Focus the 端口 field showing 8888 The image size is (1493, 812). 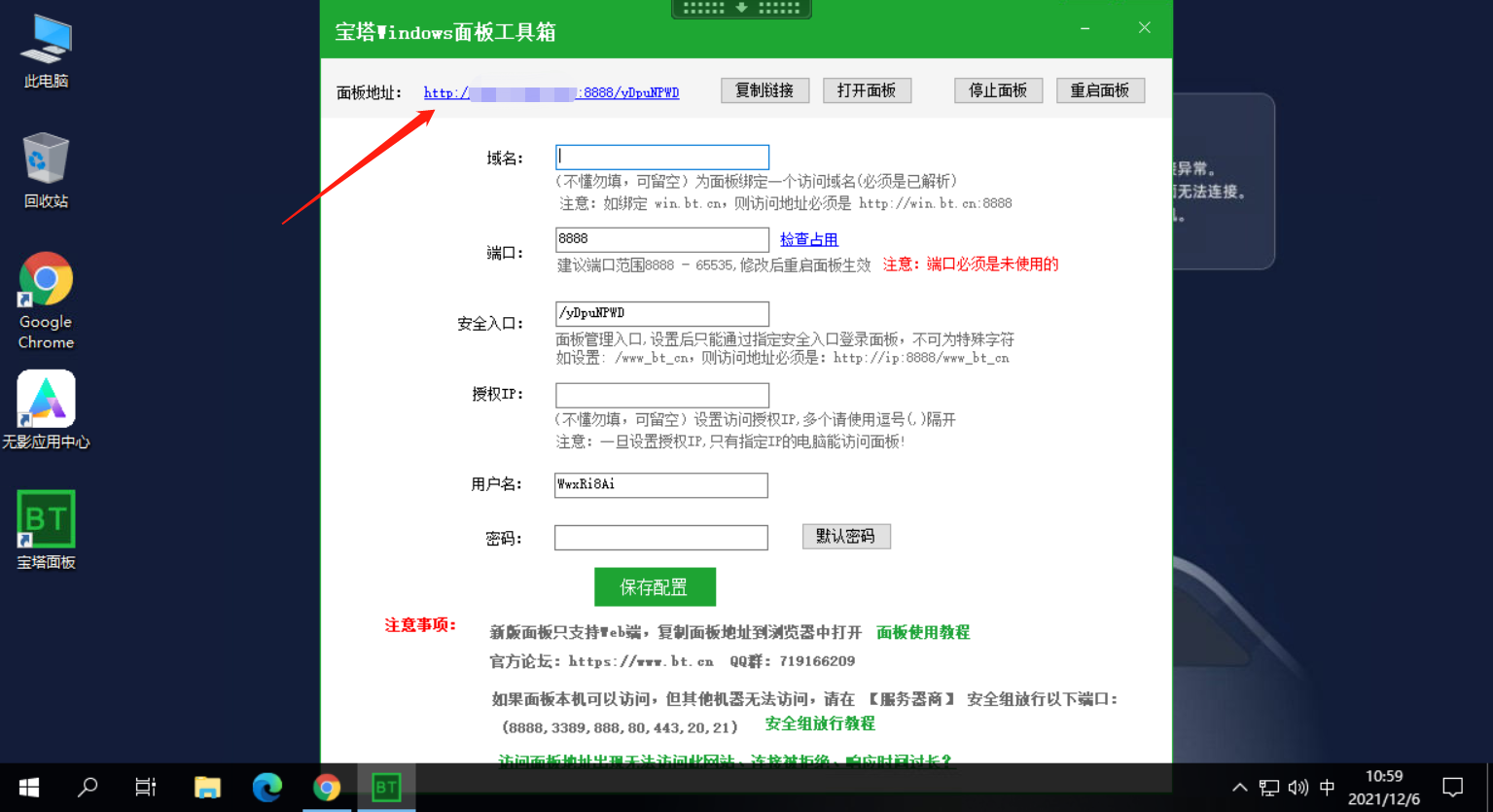[x=662, y=239]
